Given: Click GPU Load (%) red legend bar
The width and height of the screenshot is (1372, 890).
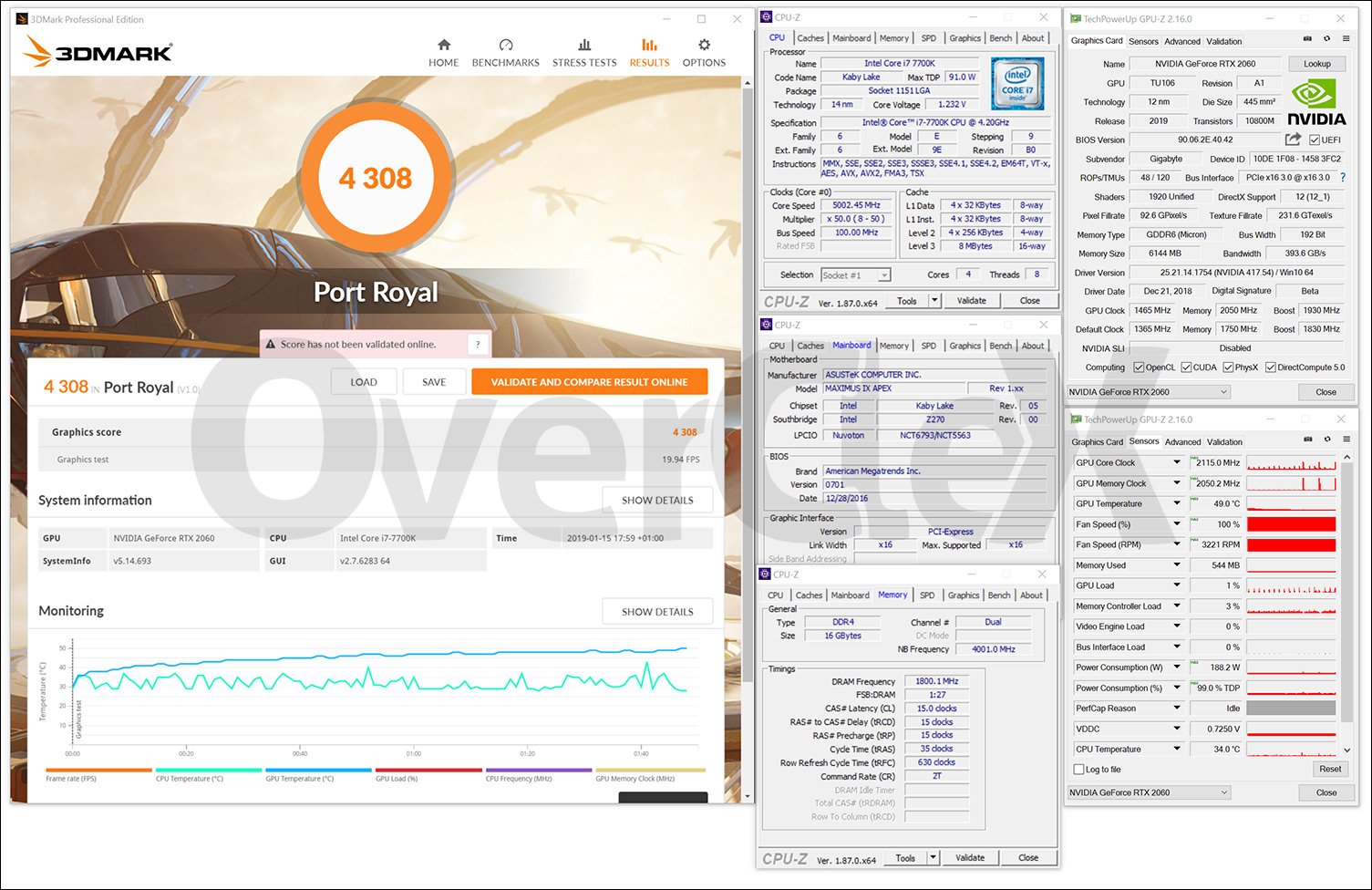Looking at the screenshot, I should pos(428,771).
